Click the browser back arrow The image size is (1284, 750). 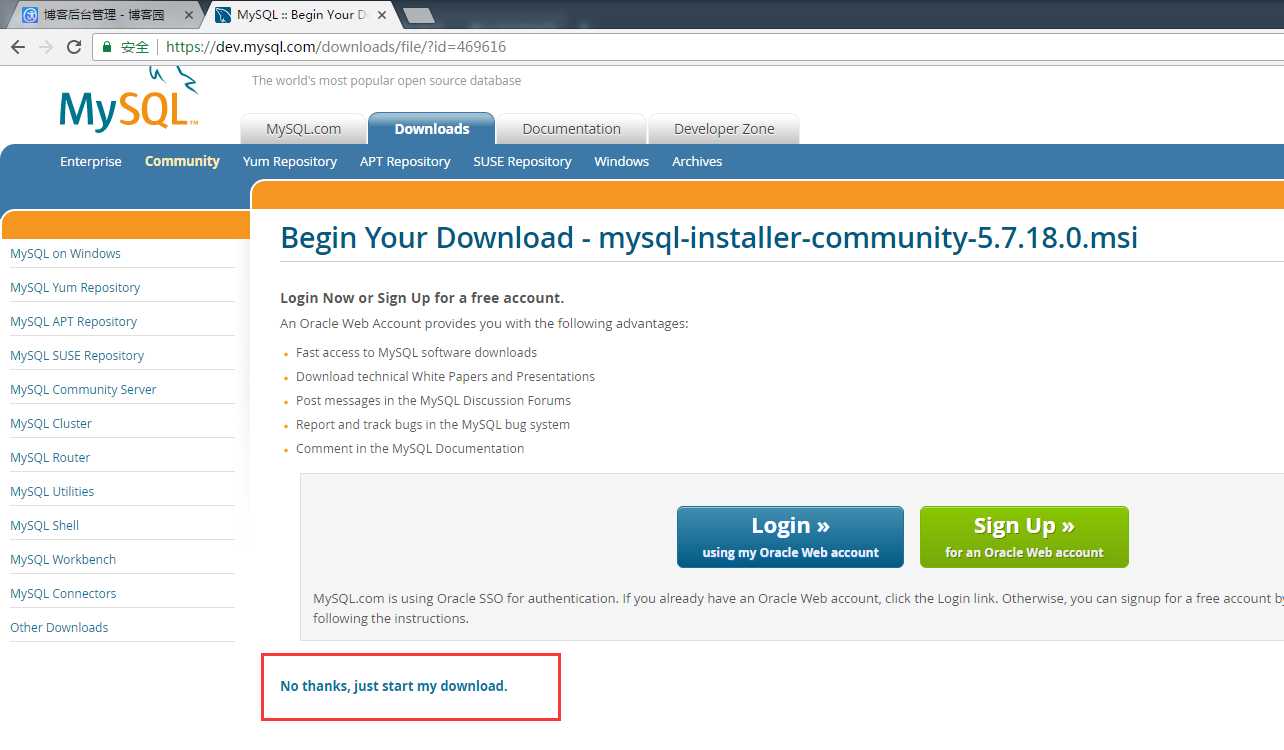(x=17, y=47)
